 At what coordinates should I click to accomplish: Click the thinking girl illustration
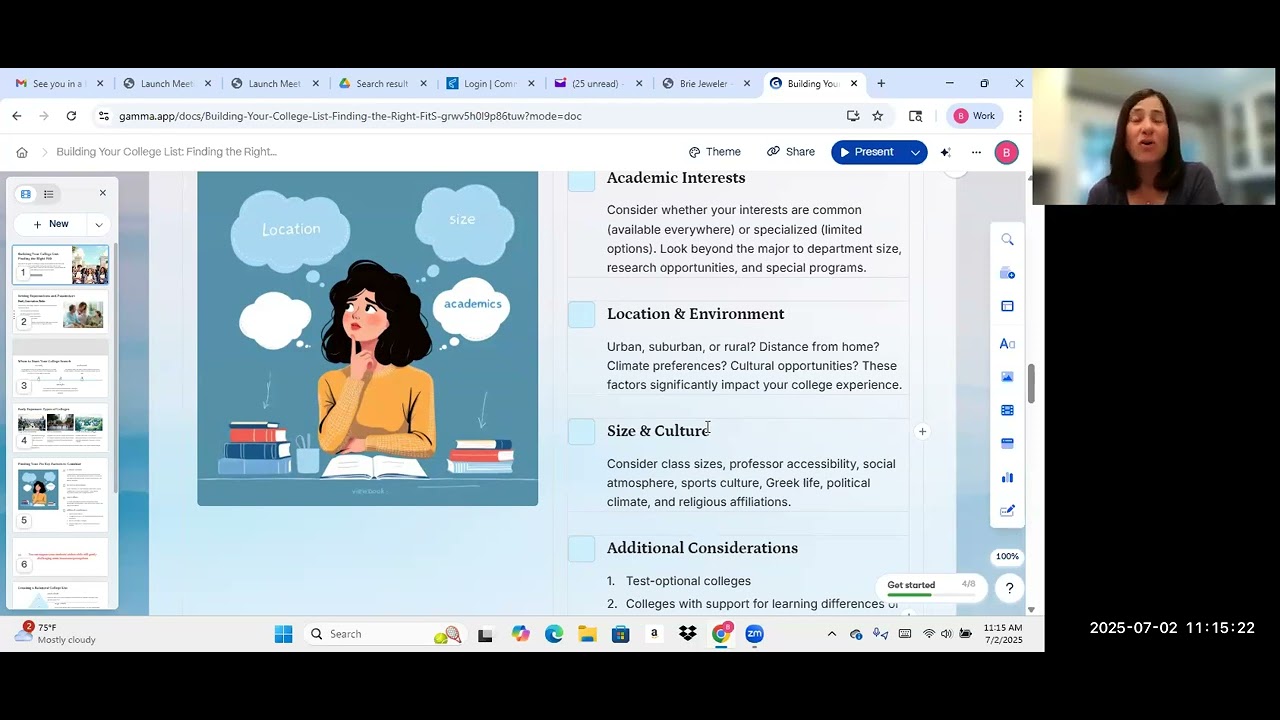pyautogui.click(x=367, y=338)
